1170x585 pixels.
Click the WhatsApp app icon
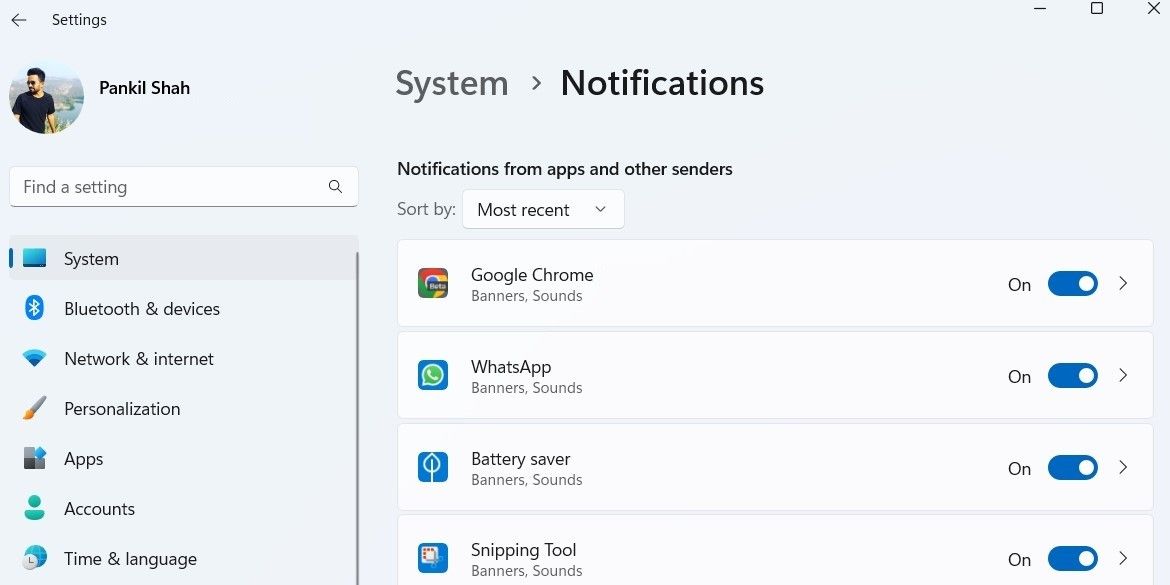pyautogui.click(x=432, y=375)
